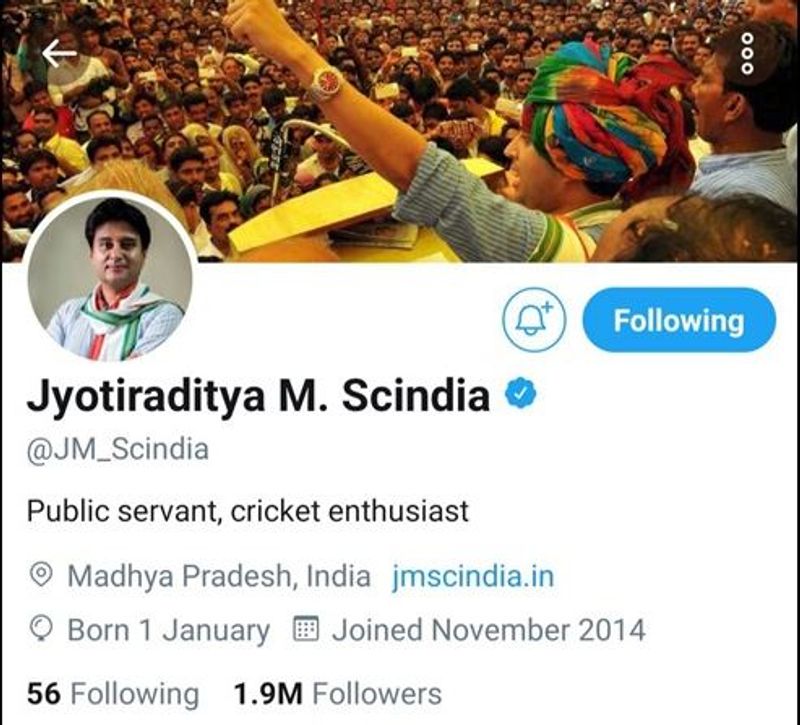Open the jmscindia.in website link
This screenshot has height=725, width=800.
point(473,577)
